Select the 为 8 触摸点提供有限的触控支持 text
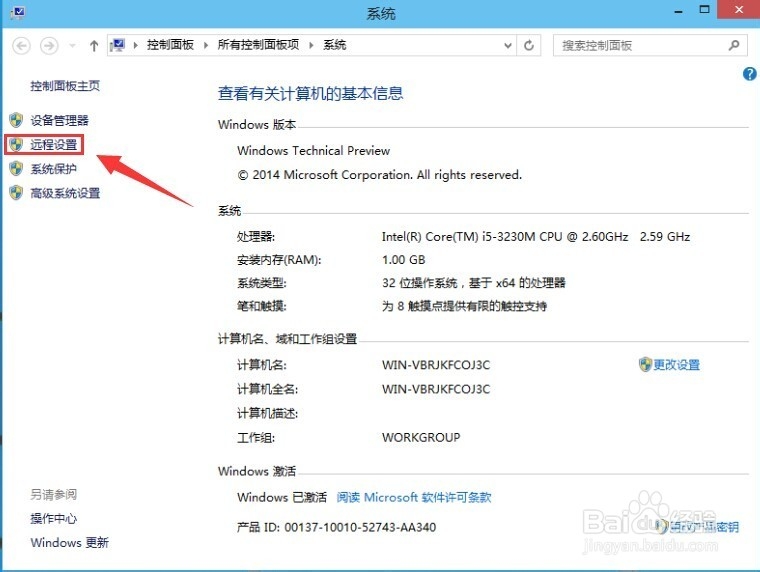Image resolution: width=760 pixels, height=572 pixels. point(464,306)
